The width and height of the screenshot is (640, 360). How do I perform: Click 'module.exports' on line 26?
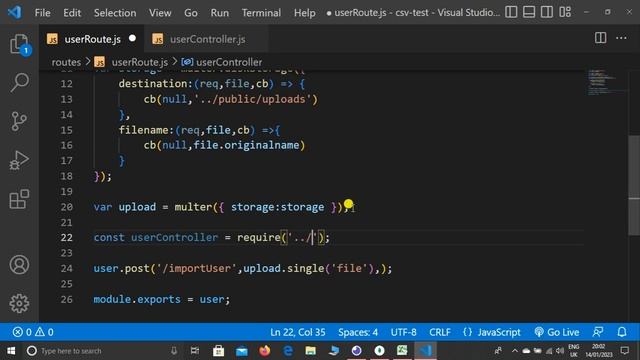[x=137, y=299]
